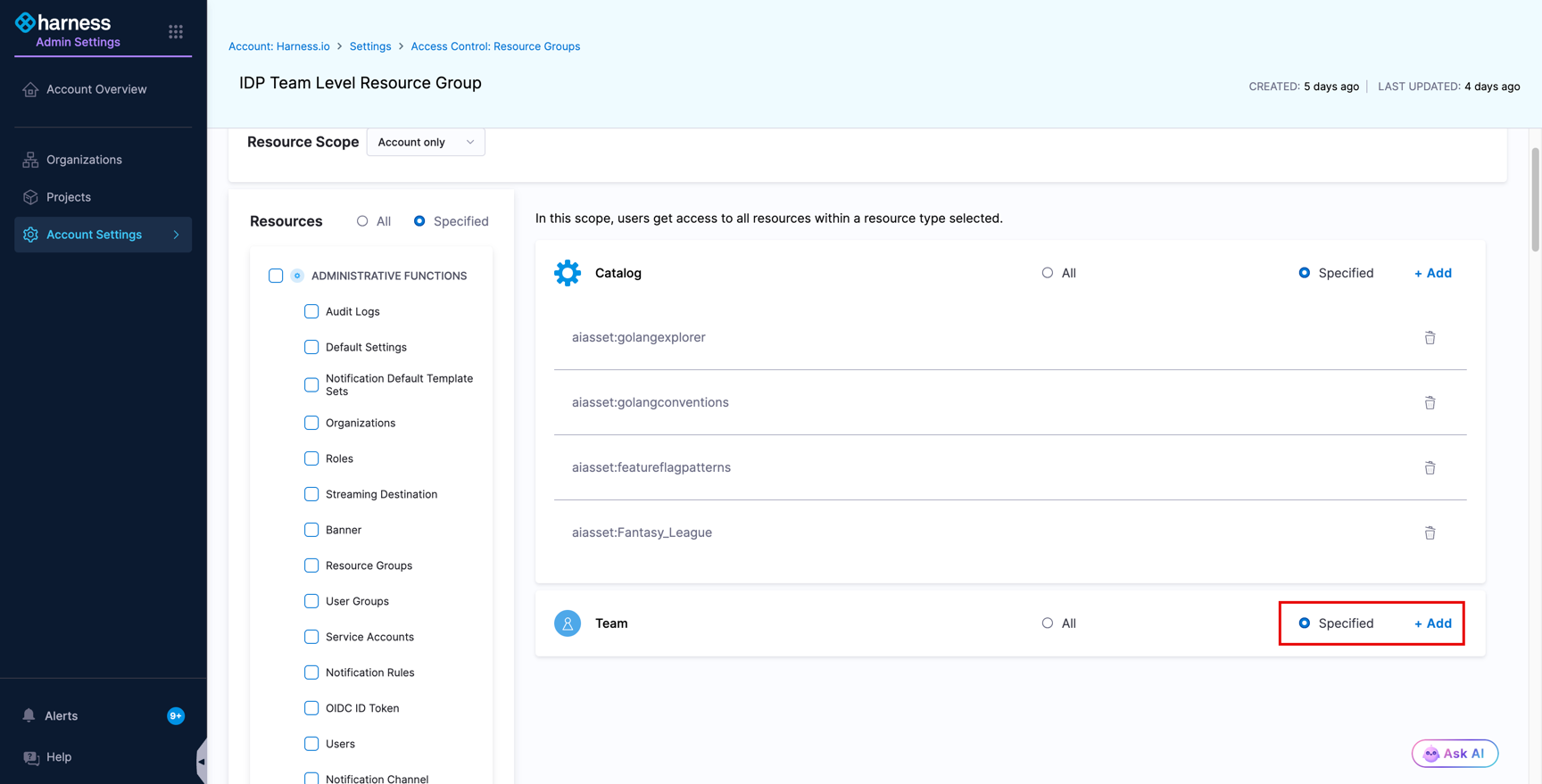Click the aiasset:golangconventions entry
1542x784 pixels.
point(651,402)
